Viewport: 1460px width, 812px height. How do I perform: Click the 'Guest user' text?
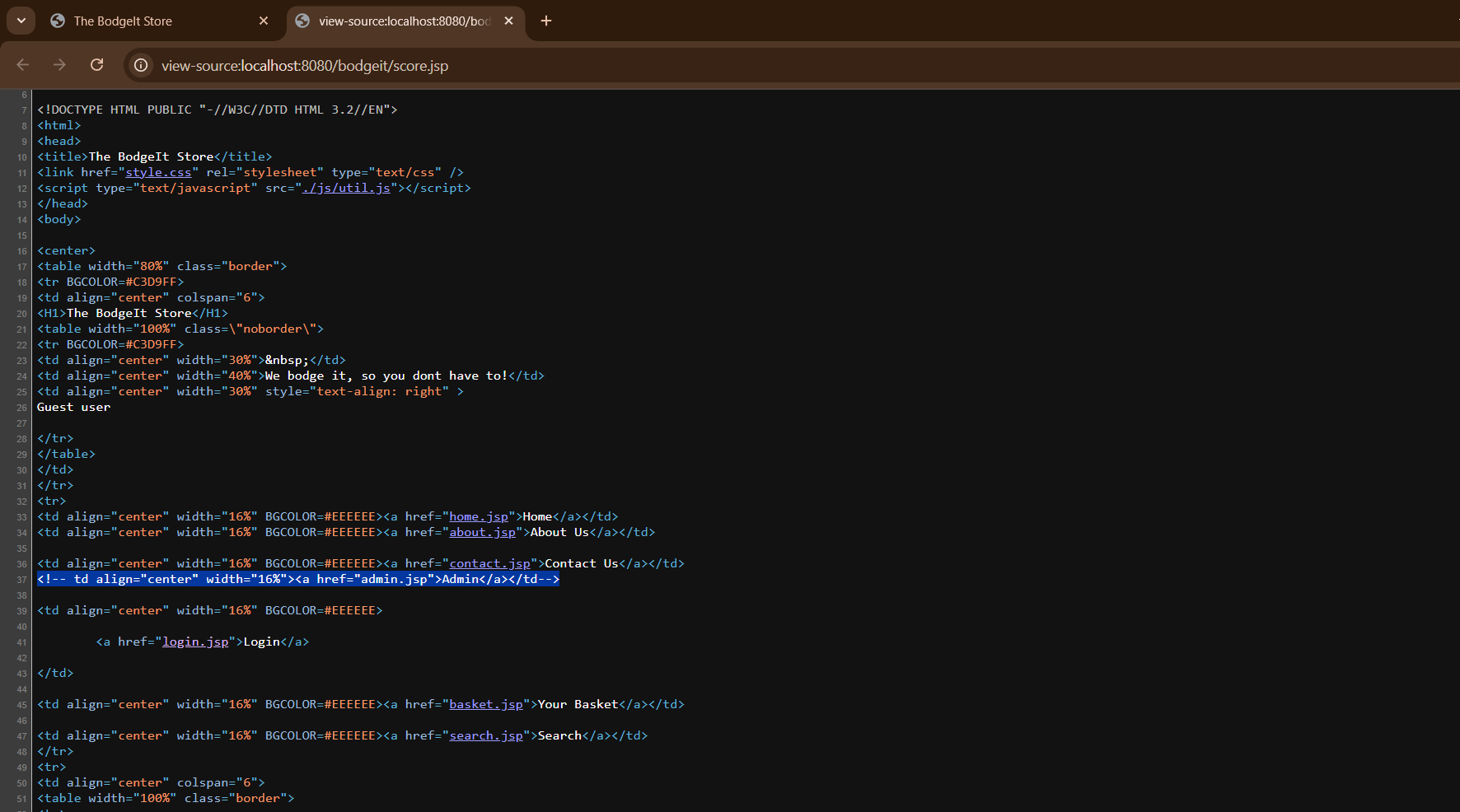pos(73,407)
